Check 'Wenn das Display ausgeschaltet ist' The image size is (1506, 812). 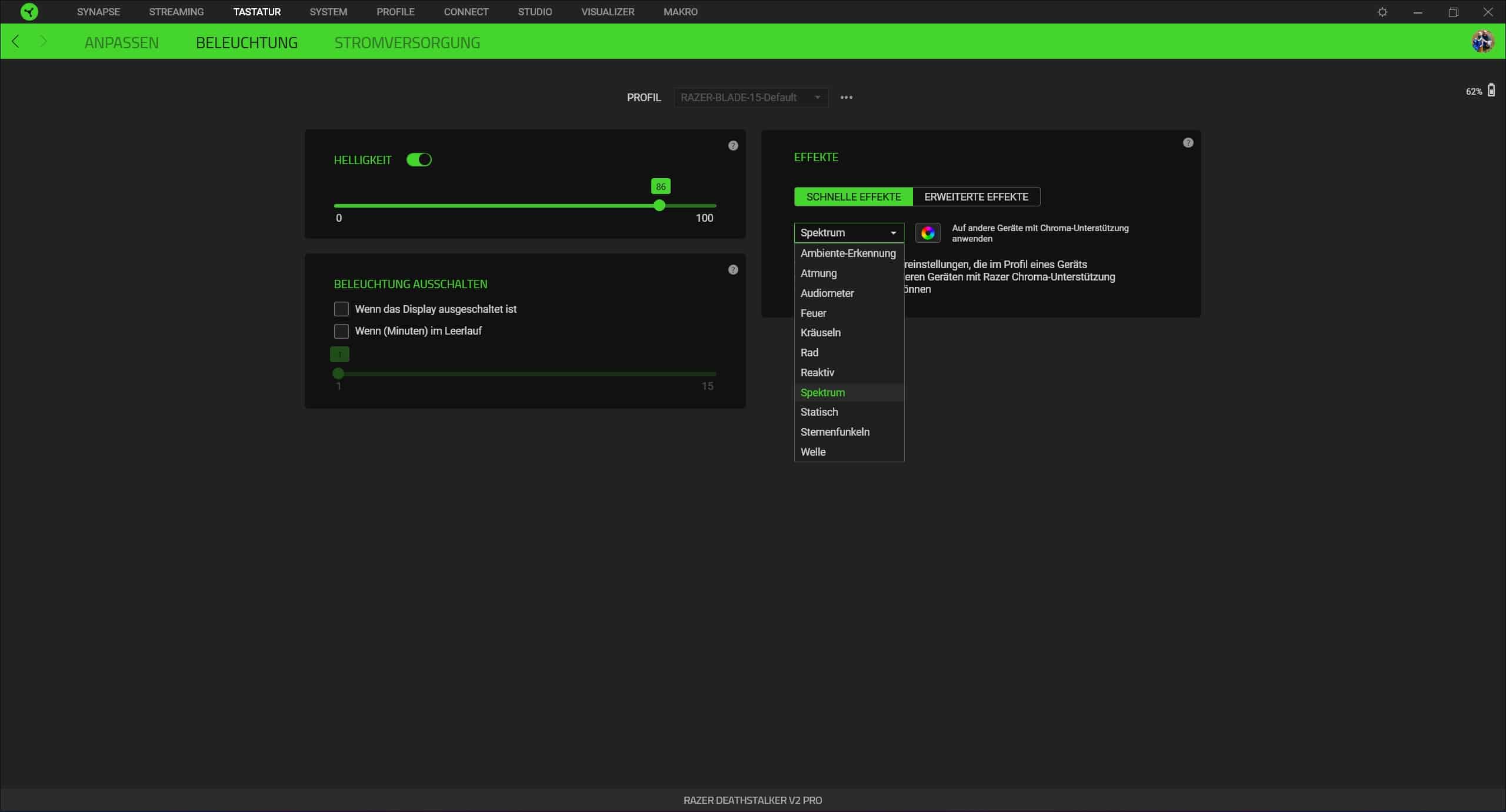tap(341, 309)
